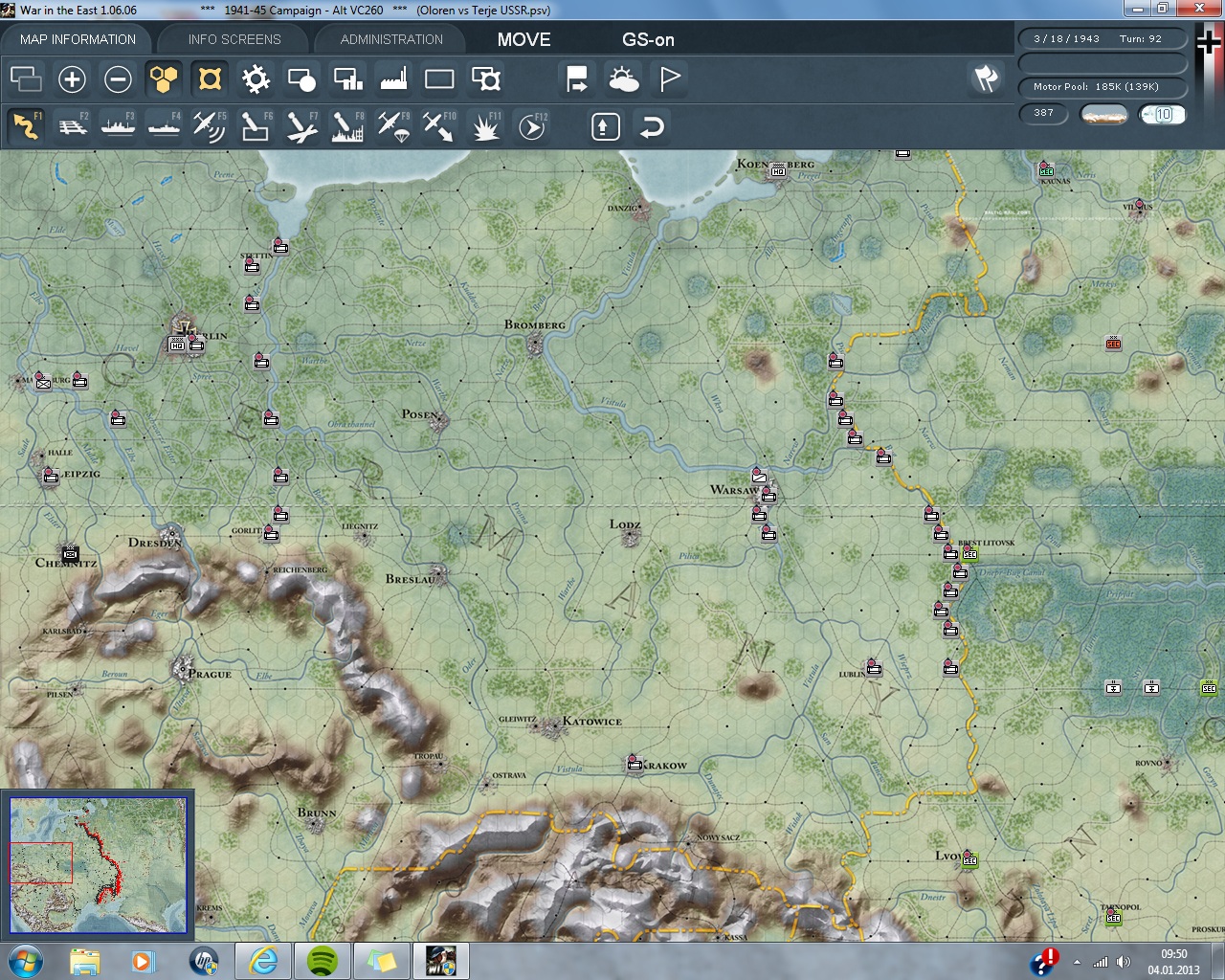The width and height of the screenshot is (1225, 980).
Task: Click the end turn crossed flags icon
Action: [x=986, y=78]
